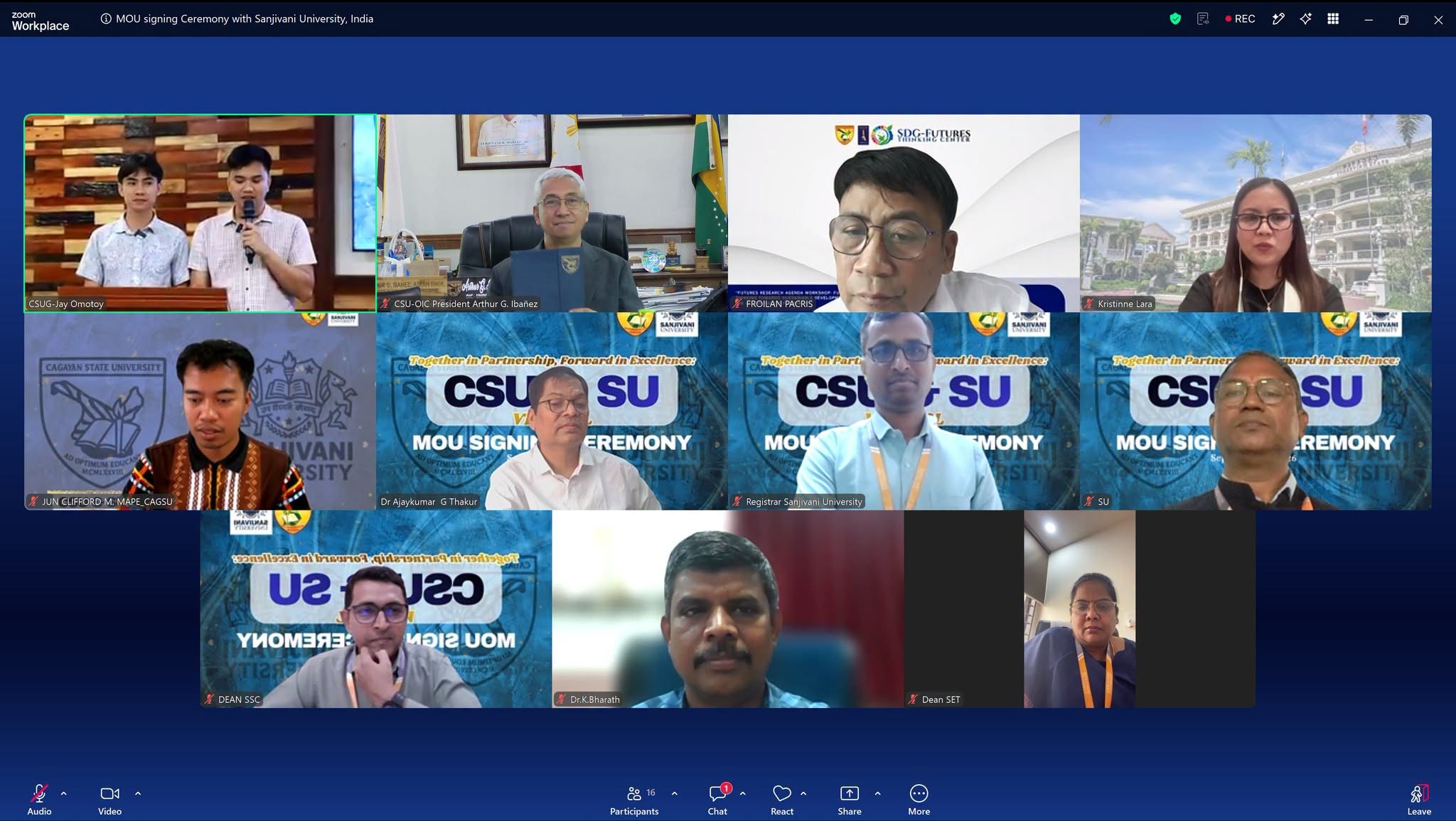This screenshot has width=1456, height=821.
Task: Open the React heart icon
Action: click(x=782, y=800)
